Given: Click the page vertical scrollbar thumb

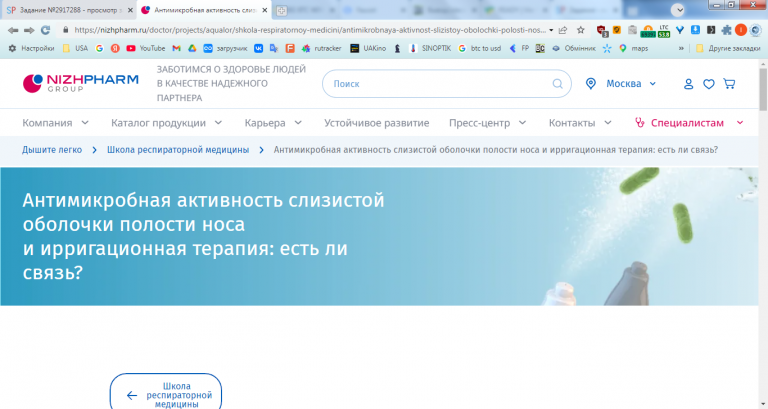Looking at the screenshot, I should [x=763, y=89].
